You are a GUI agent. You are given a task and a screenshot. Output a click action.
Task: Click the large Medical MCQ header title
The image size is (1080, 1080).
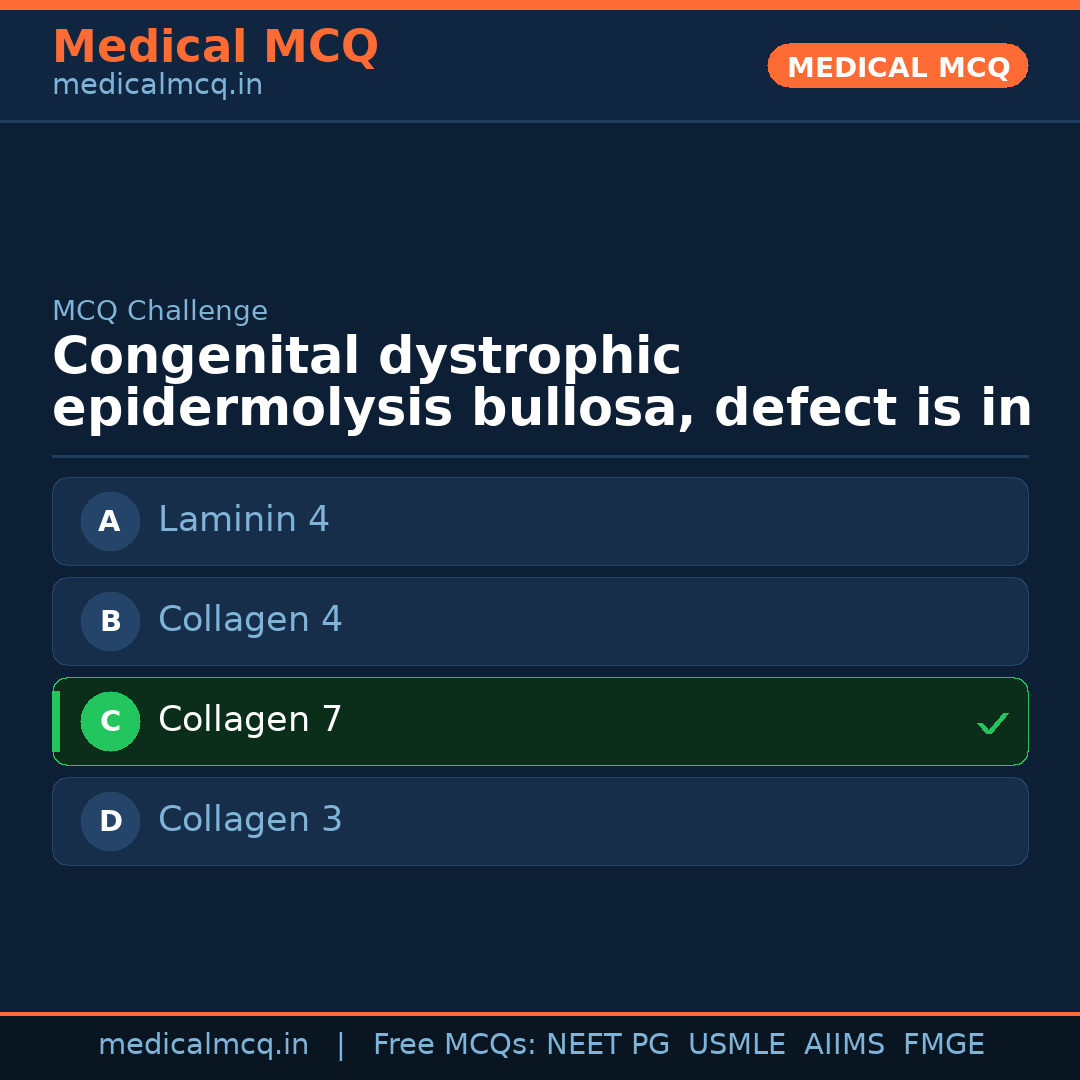[x=215, y=47]
